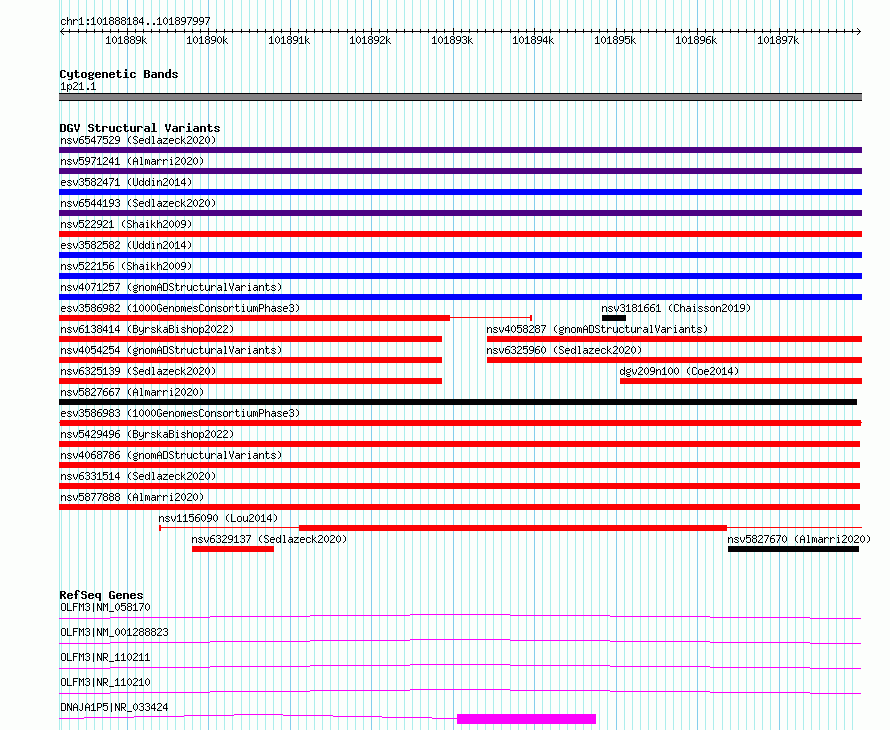The width and height of the screenshot is (890, 730).
Task: Click the 101893k ruler tick label
Action: tap(452, 40)
